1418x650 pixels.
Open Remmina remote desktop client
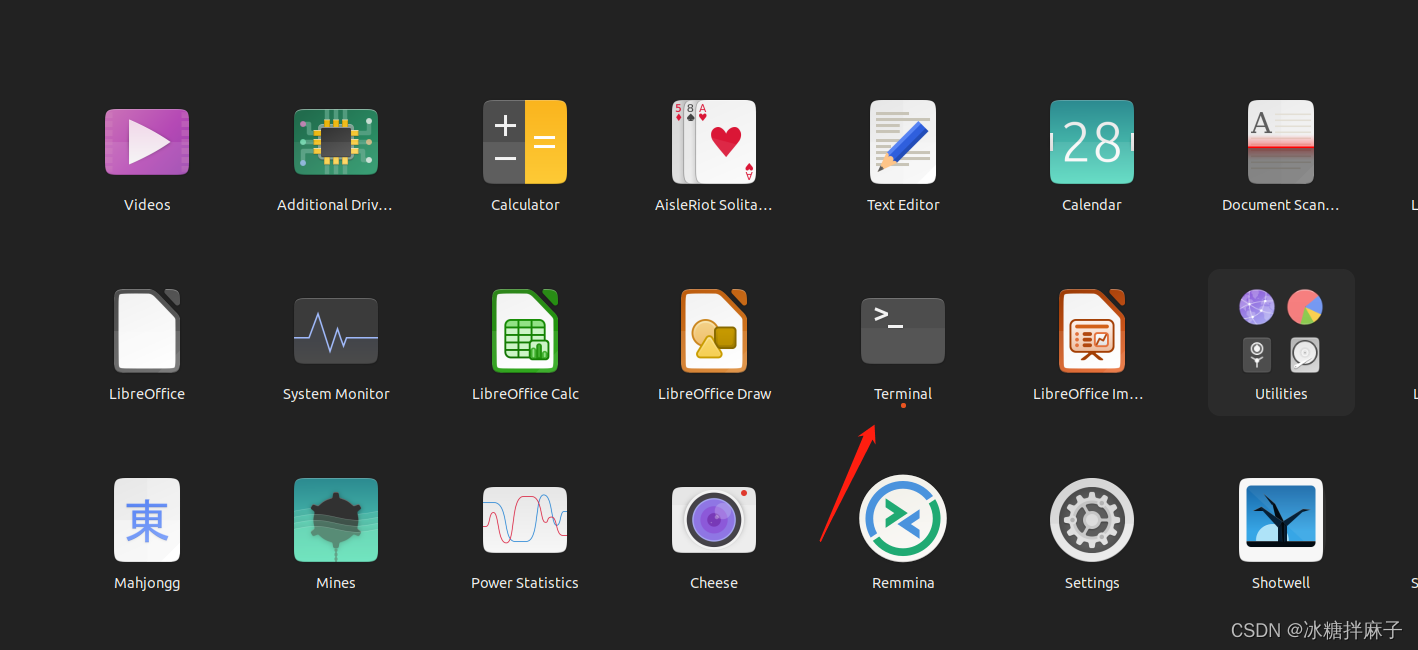click(903, 520)
